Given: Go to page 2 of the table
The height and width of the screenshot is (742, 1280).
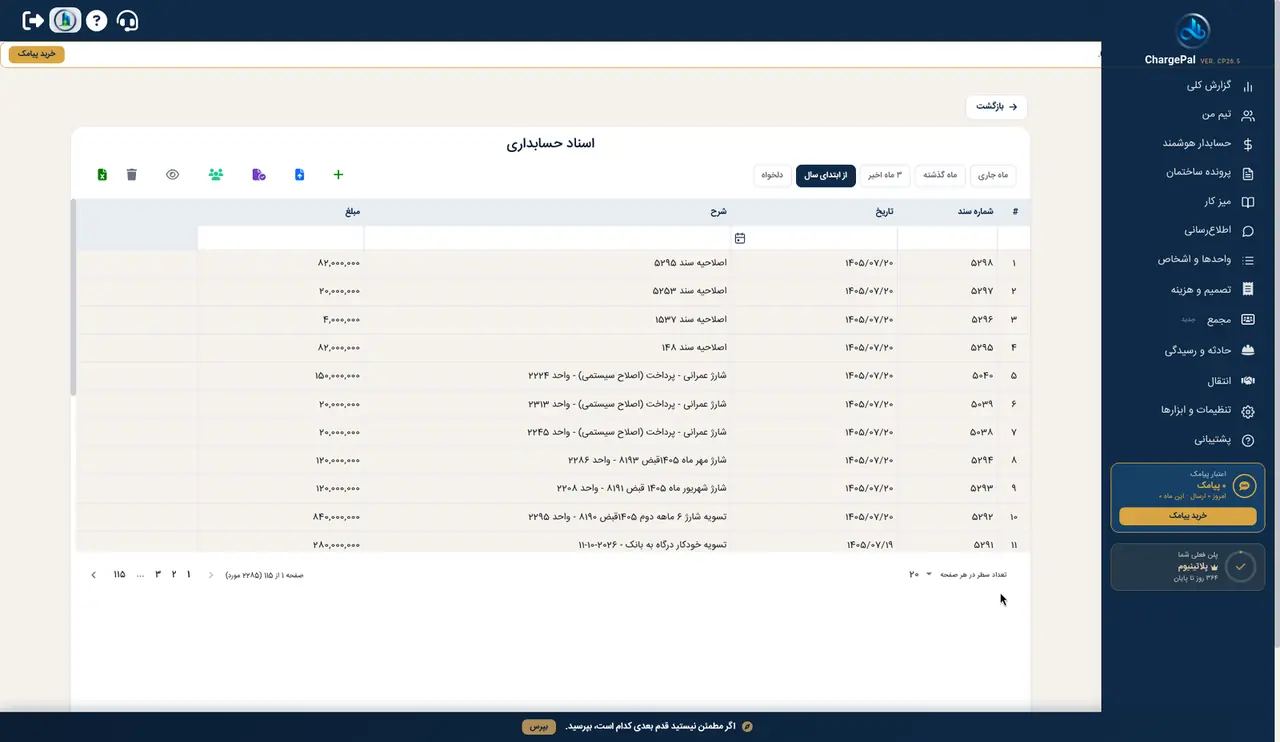Looking at the screenshot, I should coord(174,575).
